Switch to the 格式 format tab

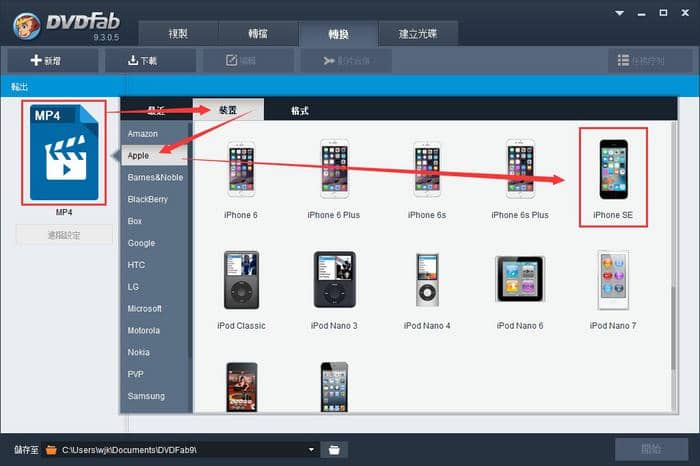(x=300, y=110)
